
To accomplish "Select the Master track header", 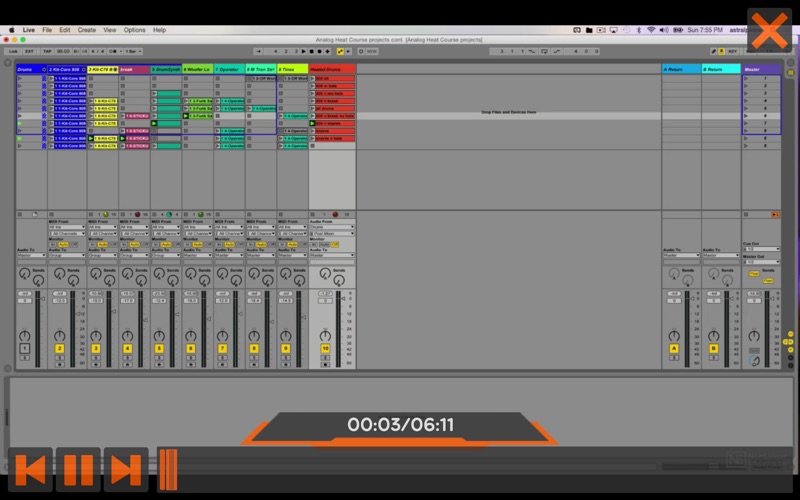I will [x=761, y=69].
